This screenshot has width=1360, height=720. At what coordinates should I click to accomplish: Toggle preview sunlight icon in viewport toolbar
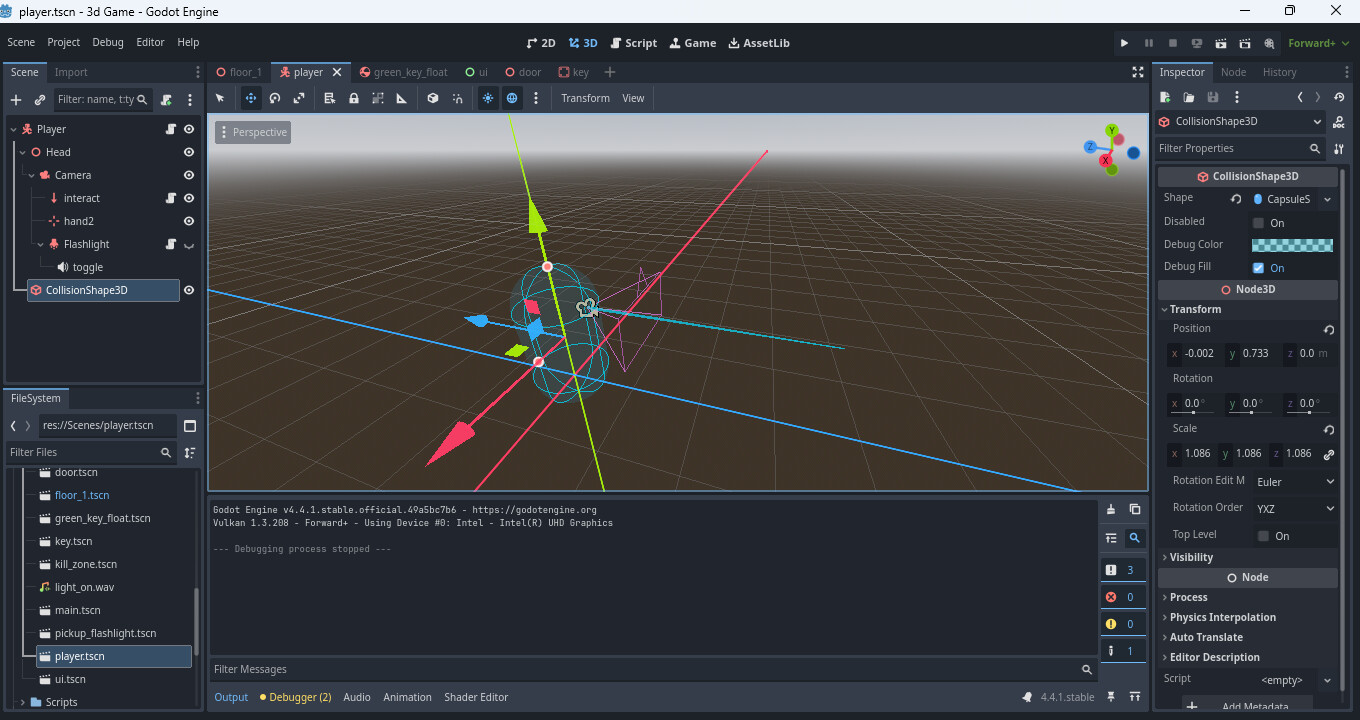point(488,98)
